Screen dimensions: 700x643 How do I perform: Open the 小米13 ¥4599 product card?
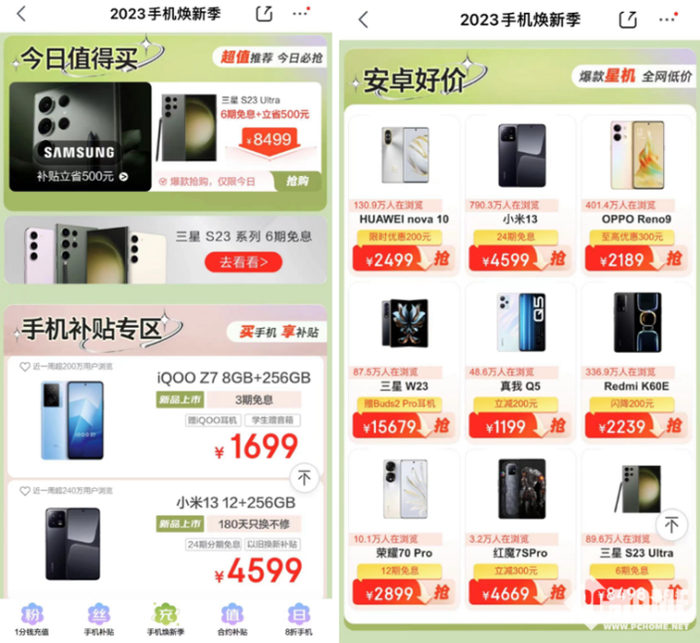520,195
